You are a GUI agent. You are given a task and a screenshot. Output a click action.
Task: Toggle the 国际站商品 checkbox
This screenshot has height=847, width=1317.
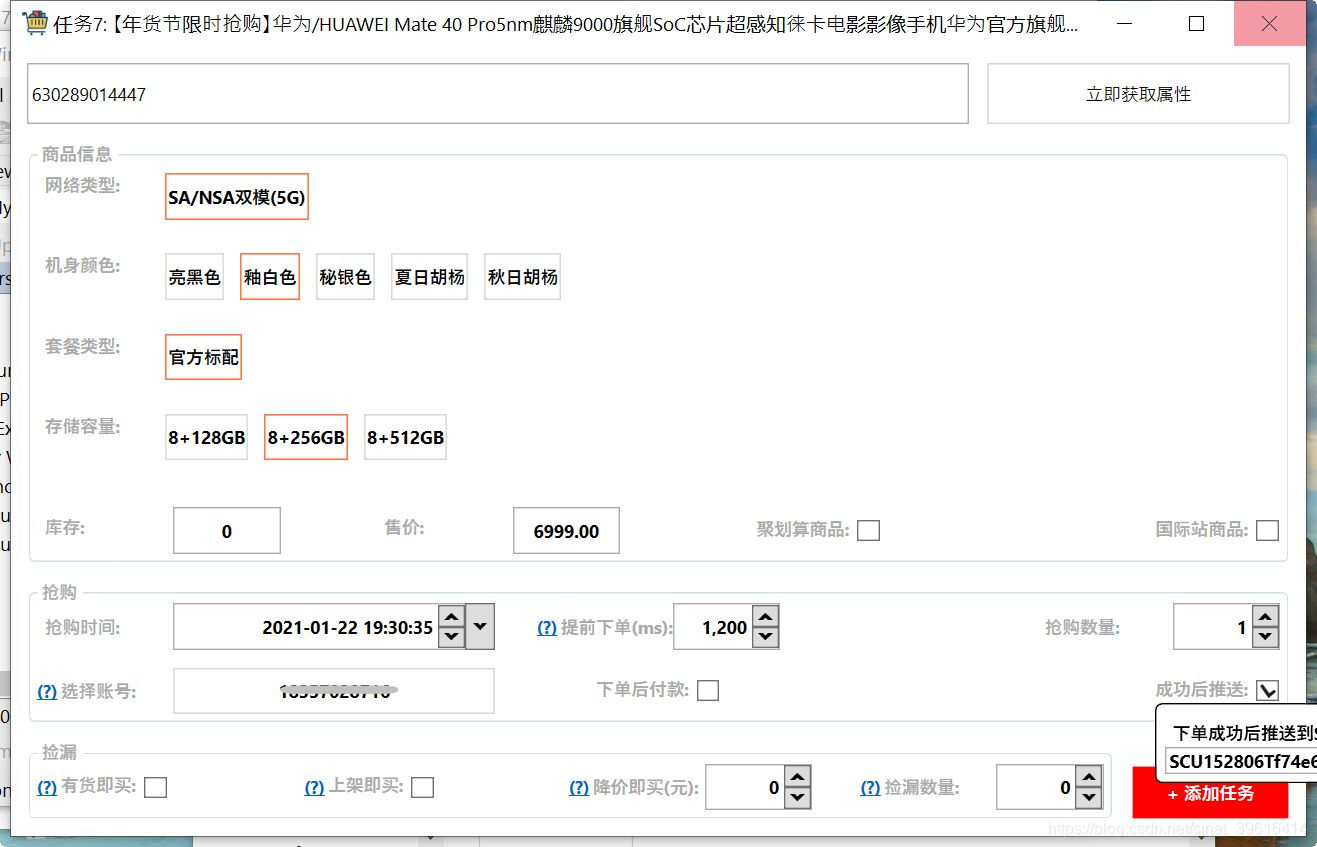click(1267, 530)
